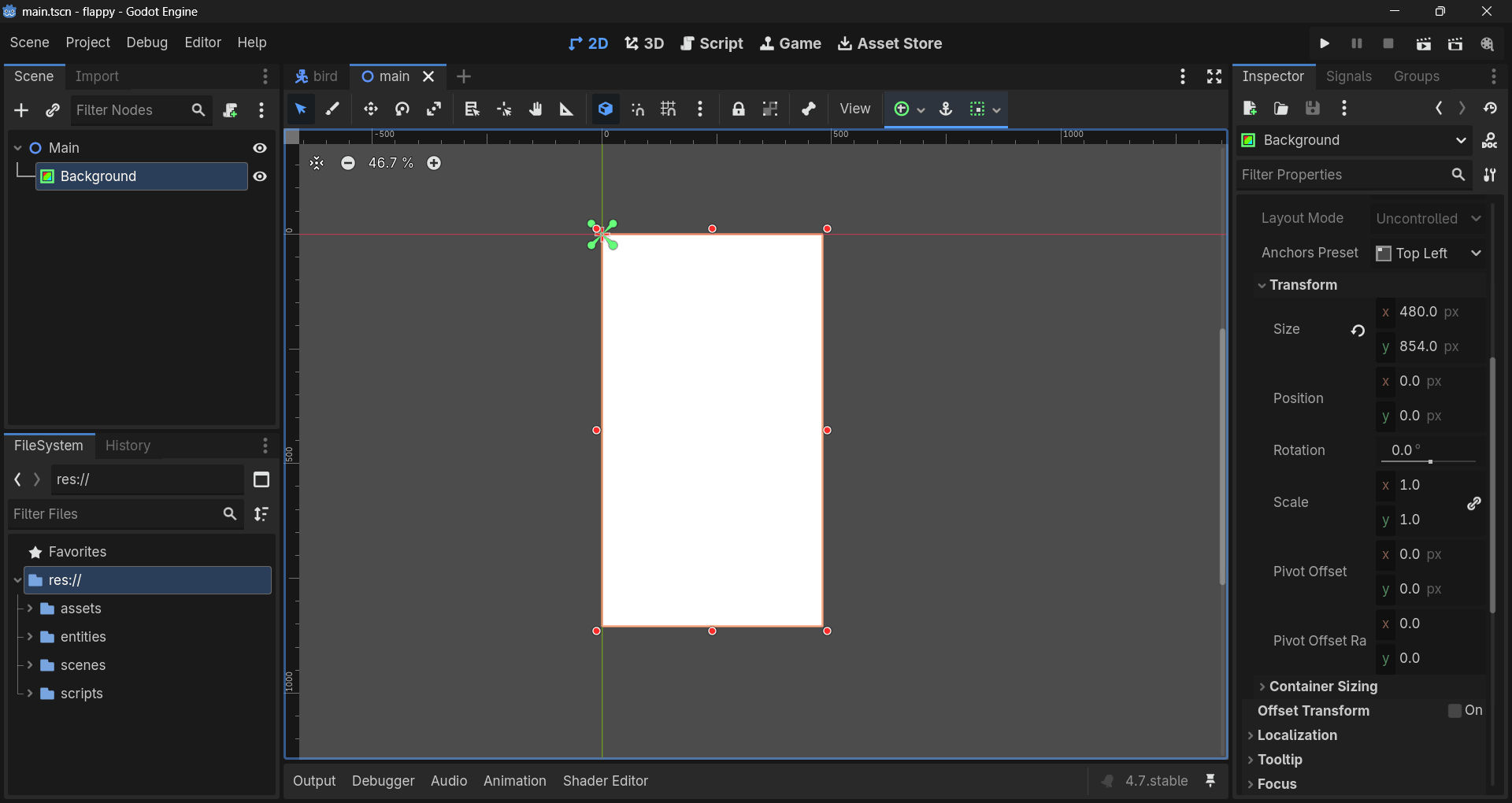Toggle scale ratio lock chain icon
The image size is (1512, 803).
point(1474,503)
